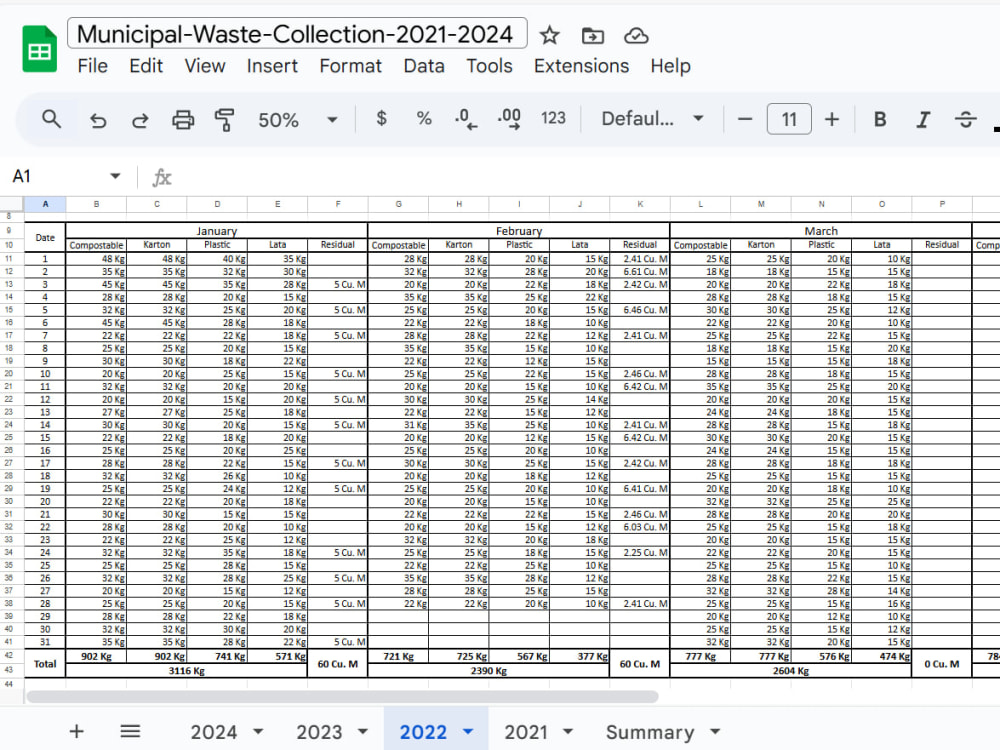The height and width of the screenshot is (750, 1000).
Task: Select the February header cell
Action: (x=518, y=231)
